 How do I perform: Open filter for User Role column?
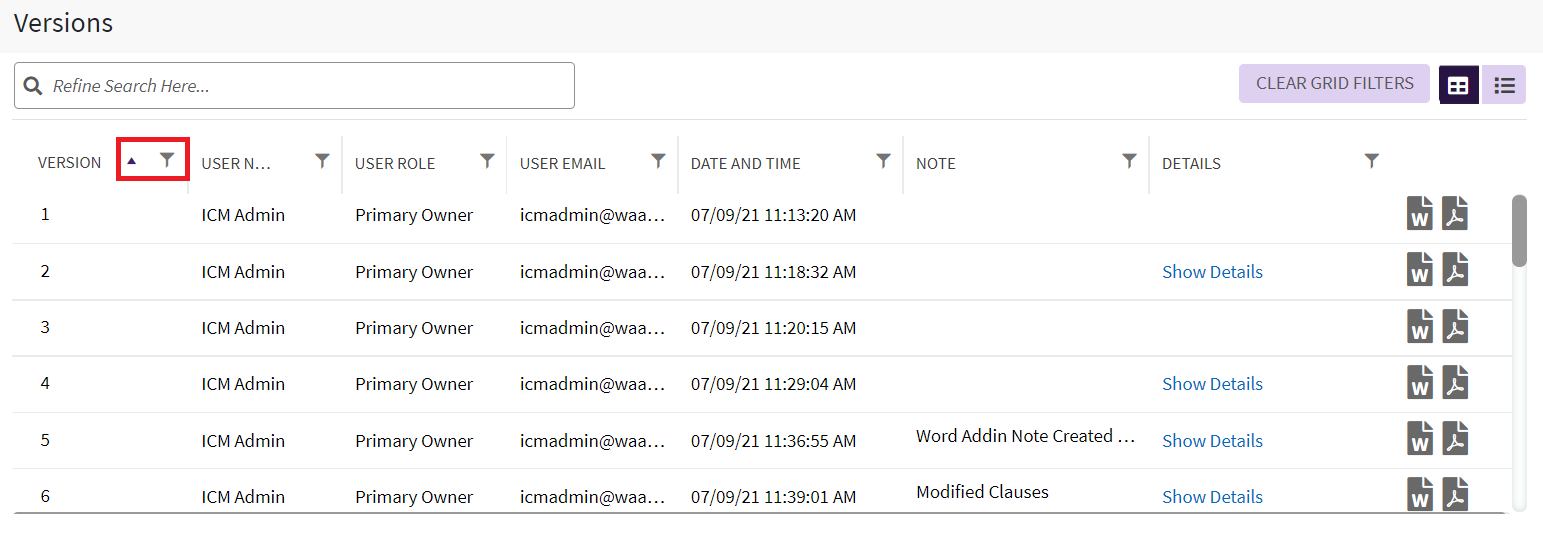click(487, 161)
